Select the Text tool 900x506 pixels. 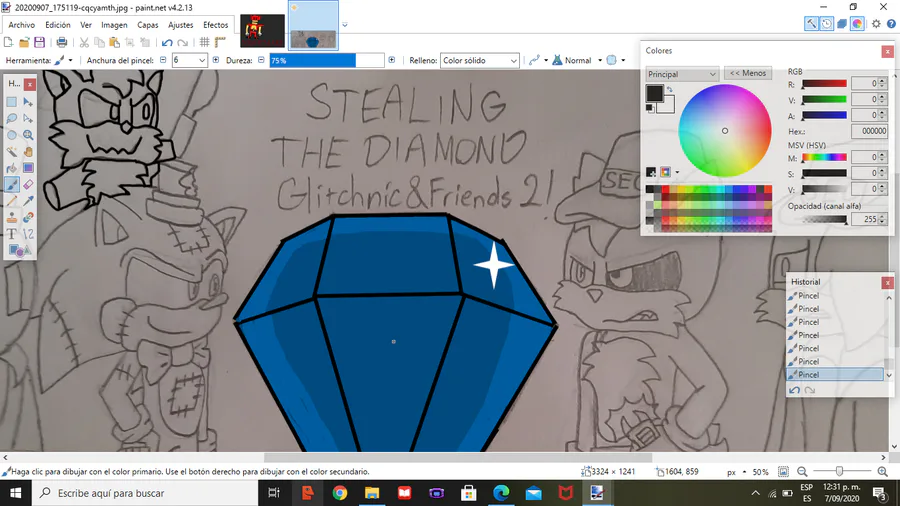(x=11, y=234)
